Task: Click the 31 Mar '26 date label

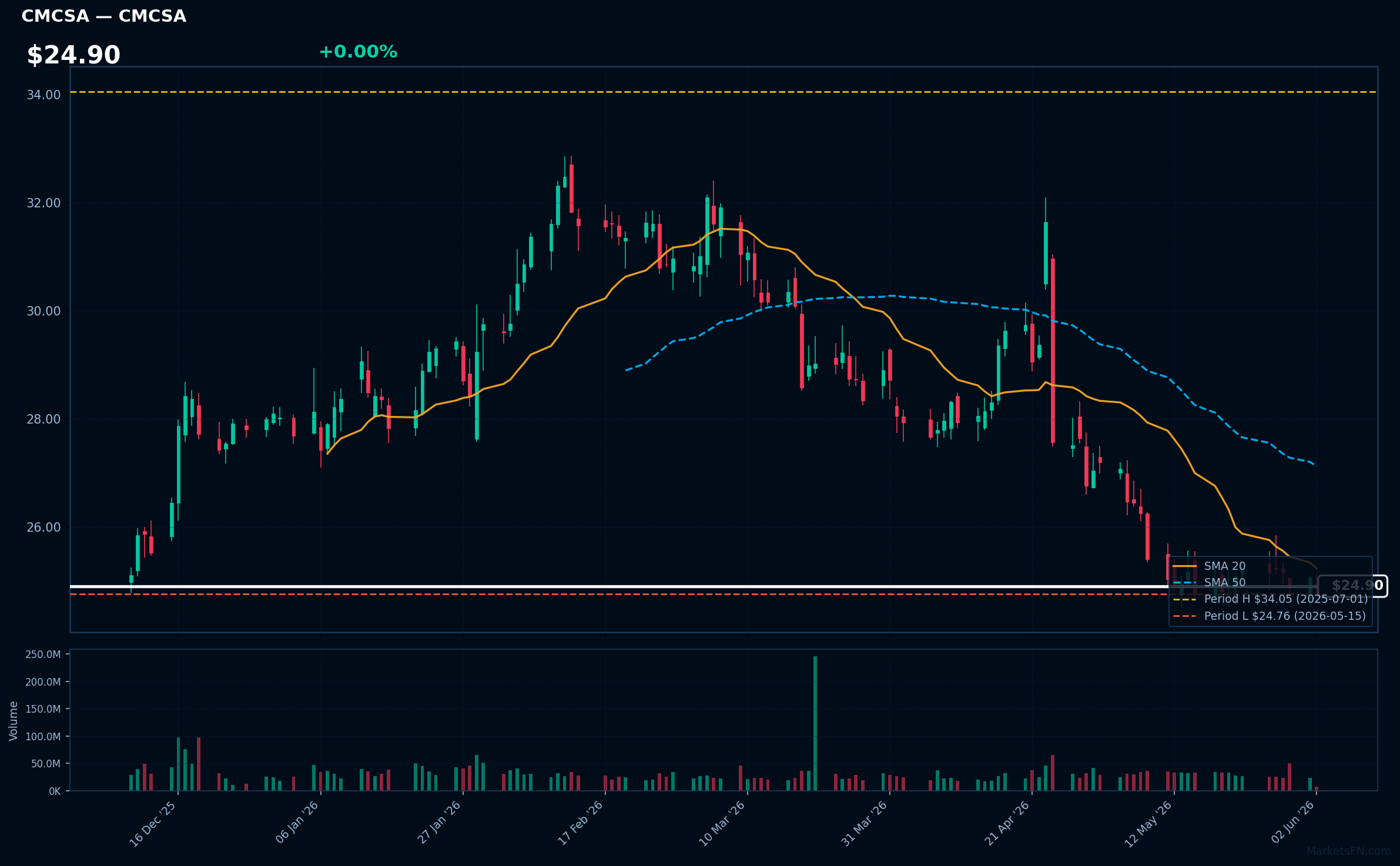Action: (x=864, y=824)
